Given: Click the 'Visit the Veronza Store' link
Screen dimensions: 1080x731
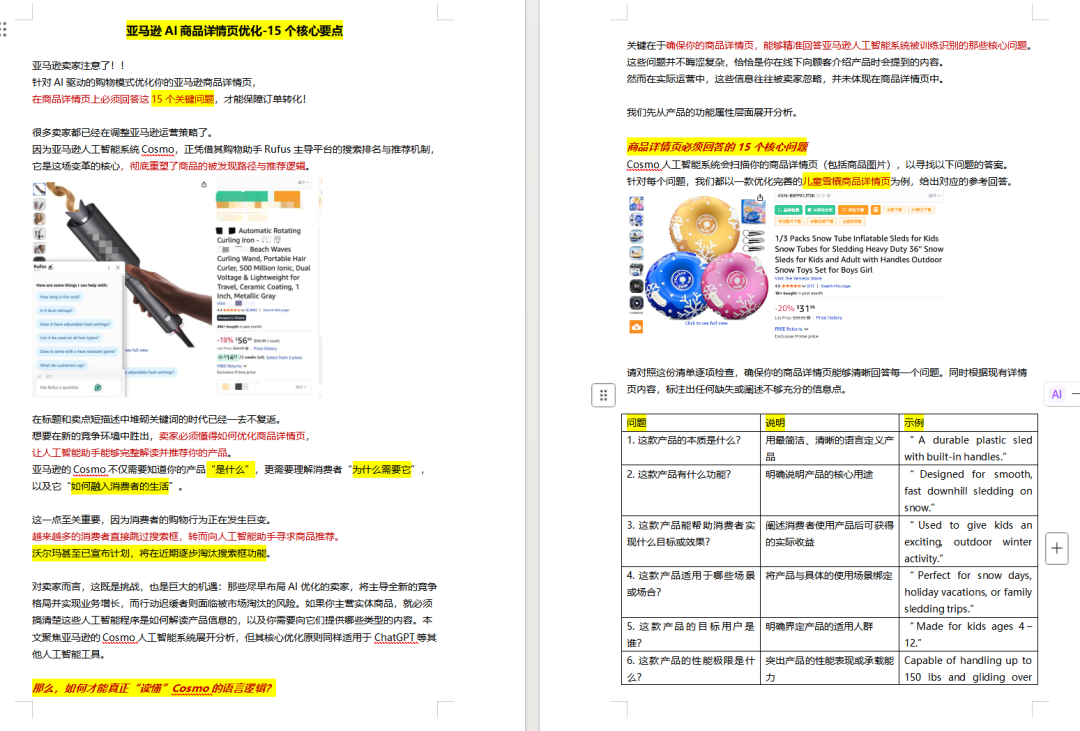Looking at the screenshot, I should tap(801, 278).
